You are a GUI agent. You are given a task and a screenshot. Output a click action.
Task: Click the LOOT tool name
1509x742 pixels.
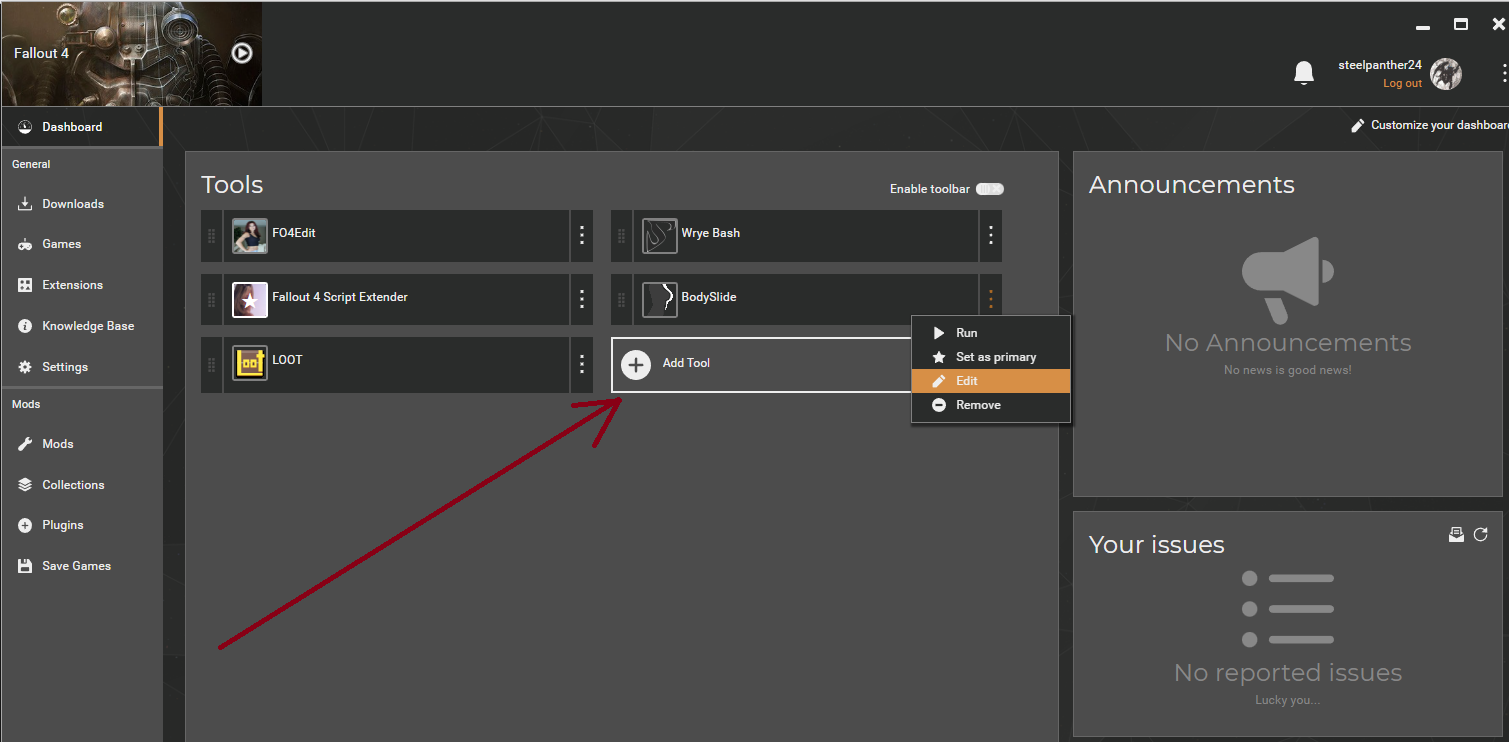(x=287, y=360)
